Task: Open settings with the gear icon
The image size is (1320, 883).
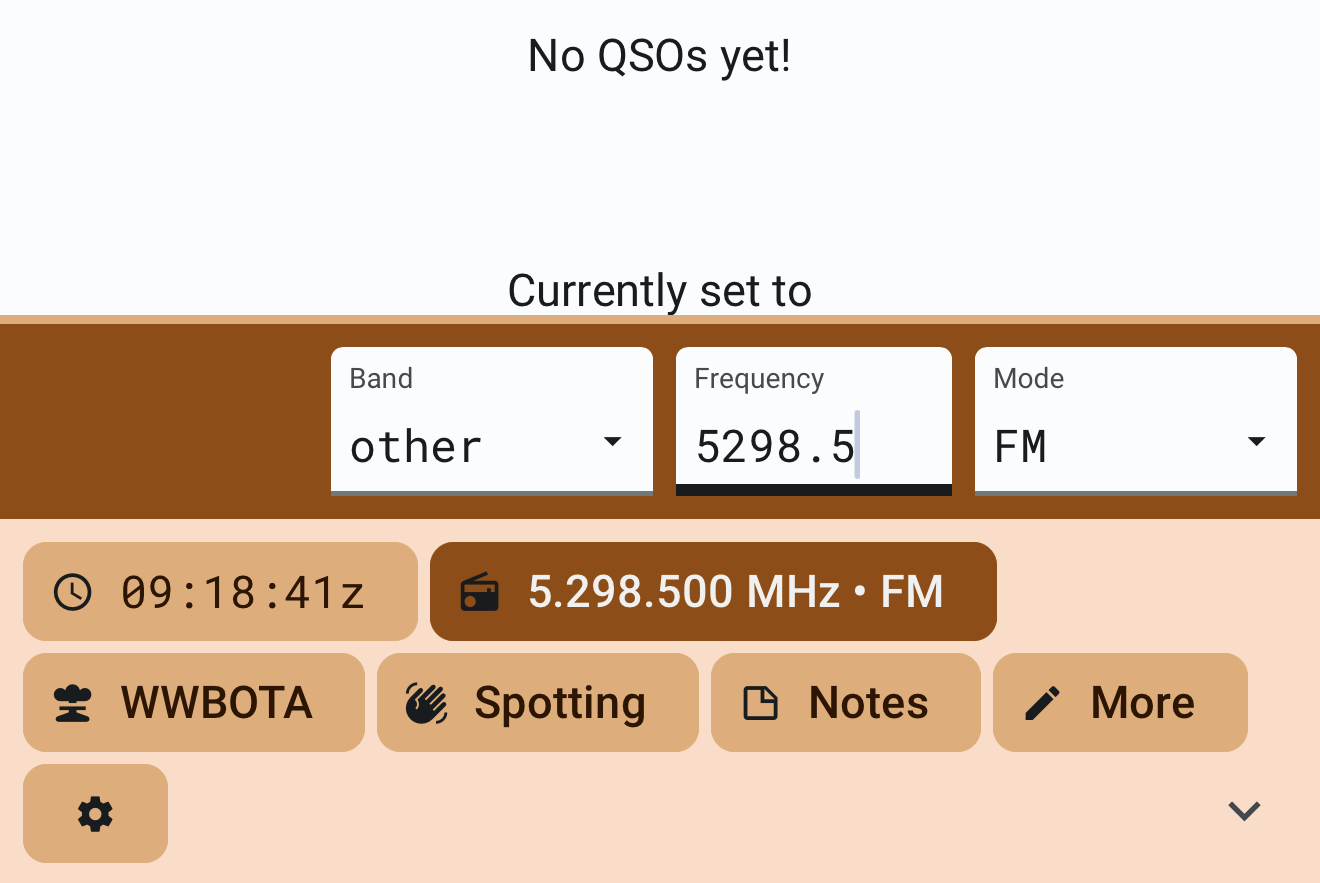Action: coord(95,814)
